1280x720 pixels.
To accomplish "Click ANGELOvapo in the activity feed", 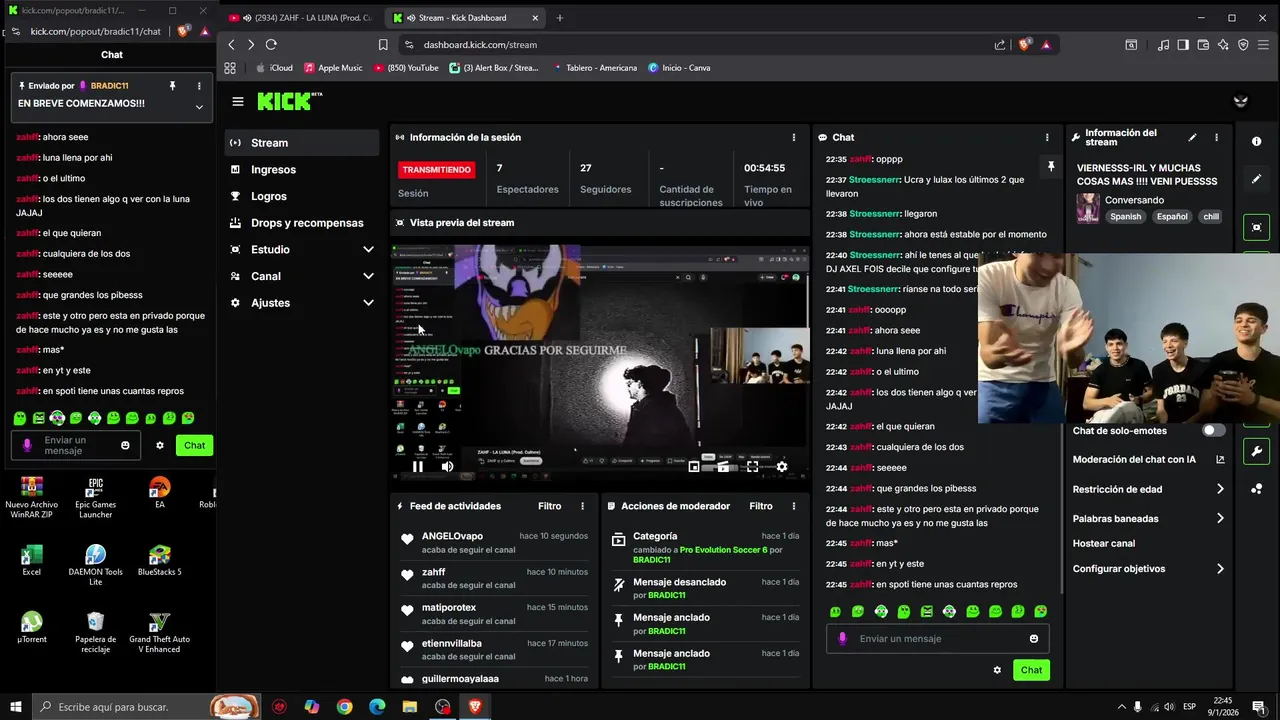I will point(452,536).
